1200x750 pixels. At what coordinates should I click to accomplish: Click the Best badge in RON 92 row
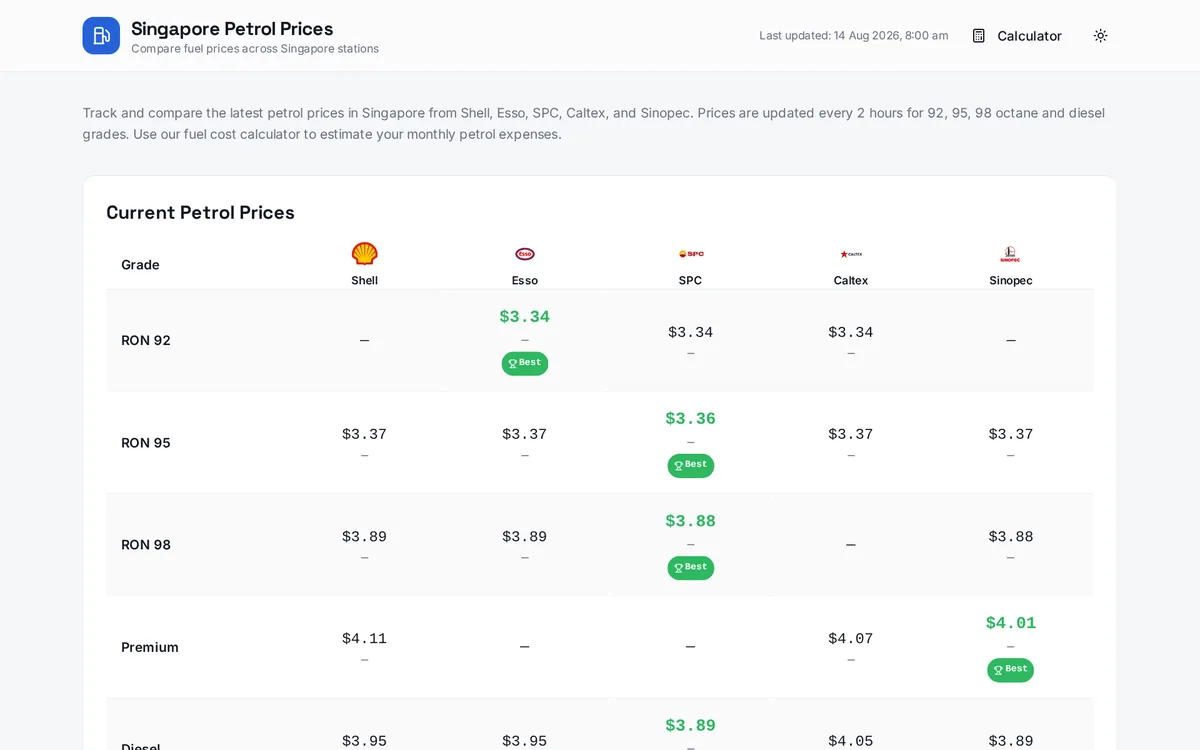pyautogui.click(x=525, y=363)
